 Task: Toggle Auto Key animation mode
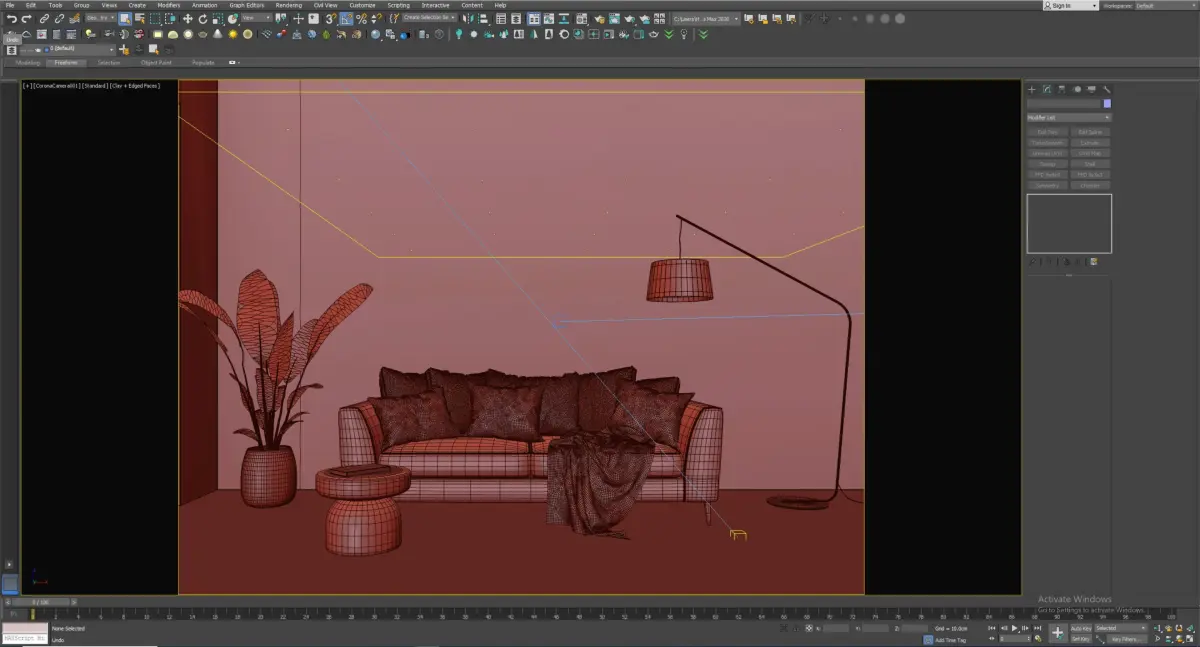coord(1081,628)
